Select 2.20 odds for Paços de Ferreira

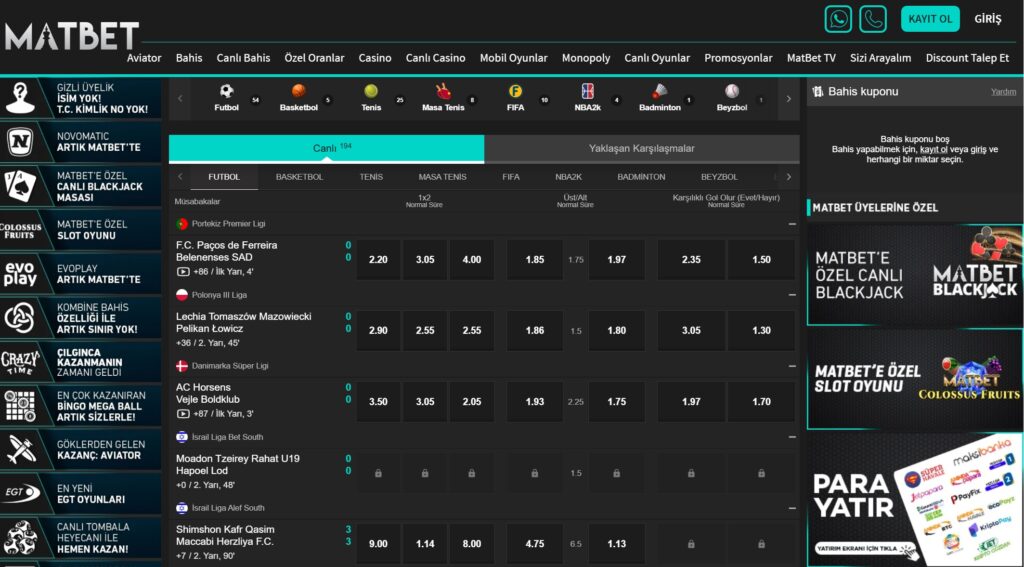(378, 259)
